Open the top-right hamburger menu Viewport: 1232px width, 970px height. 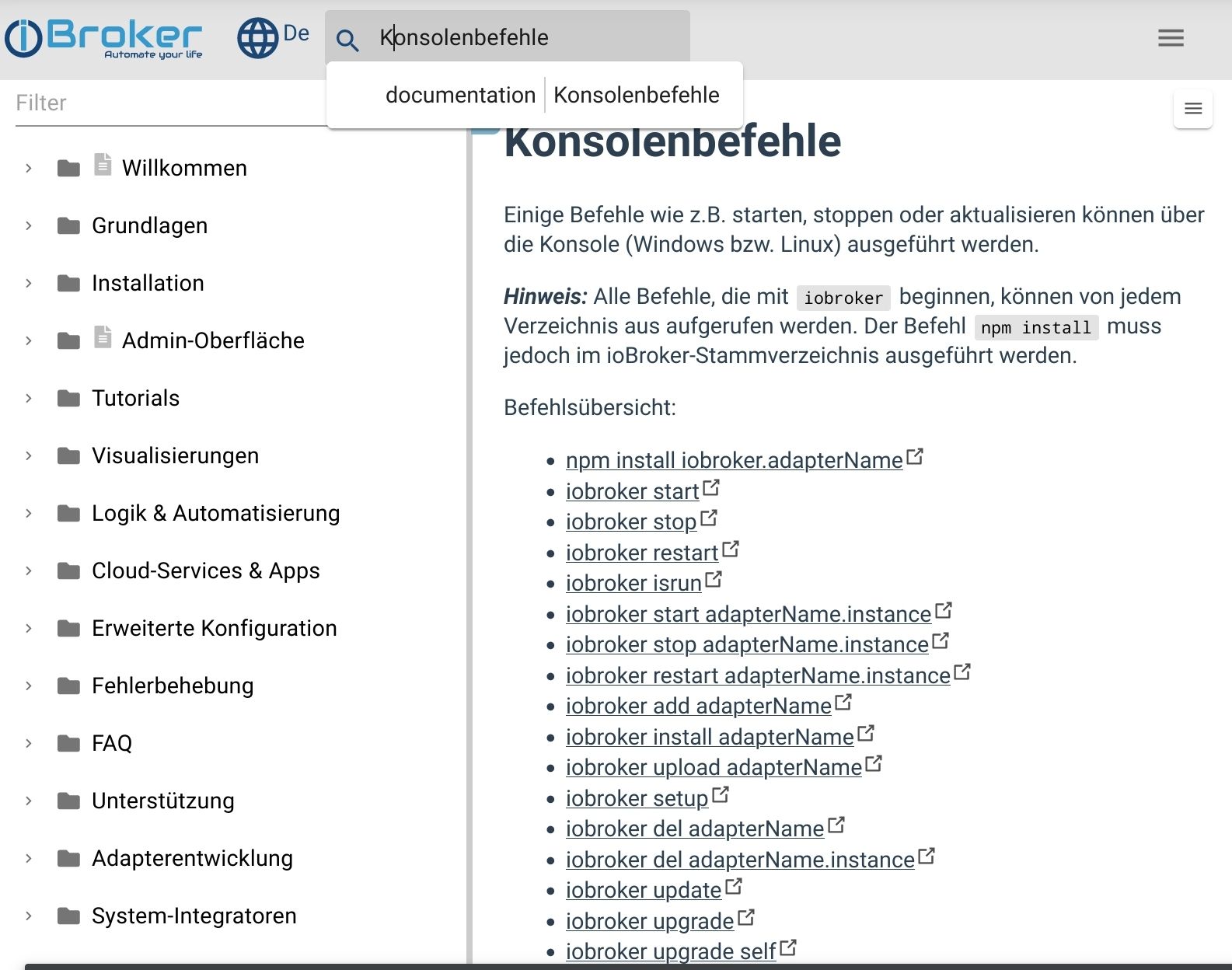(1171, 37)
